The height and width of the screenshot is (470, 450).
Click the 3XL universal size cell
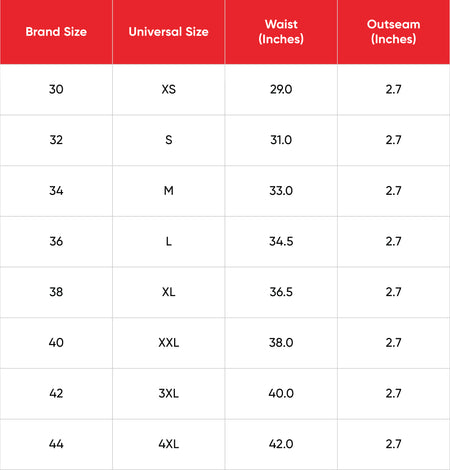point(169,393)
